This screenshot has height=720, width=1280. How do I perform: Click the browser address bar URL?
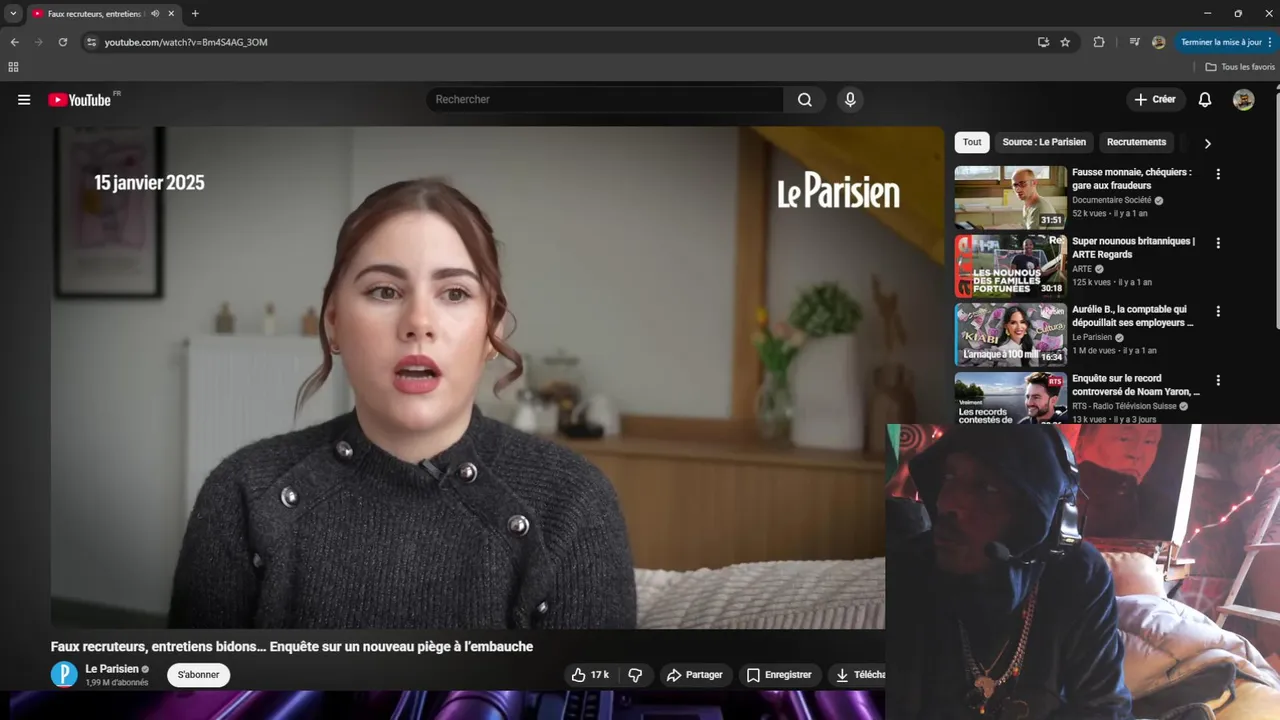(x=186, y=42)
